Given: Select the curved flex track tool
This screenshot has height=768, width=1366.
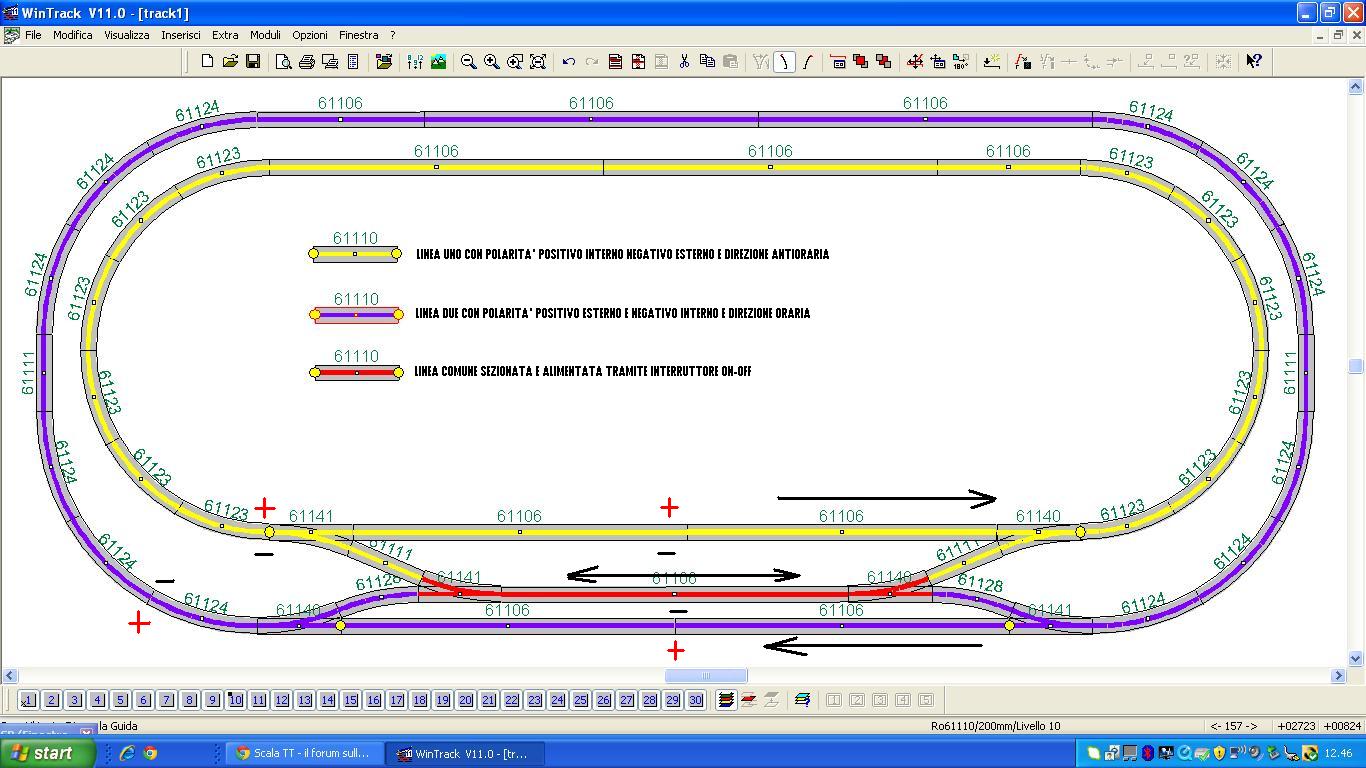Looking at the screenshot, I should point(807,61).
